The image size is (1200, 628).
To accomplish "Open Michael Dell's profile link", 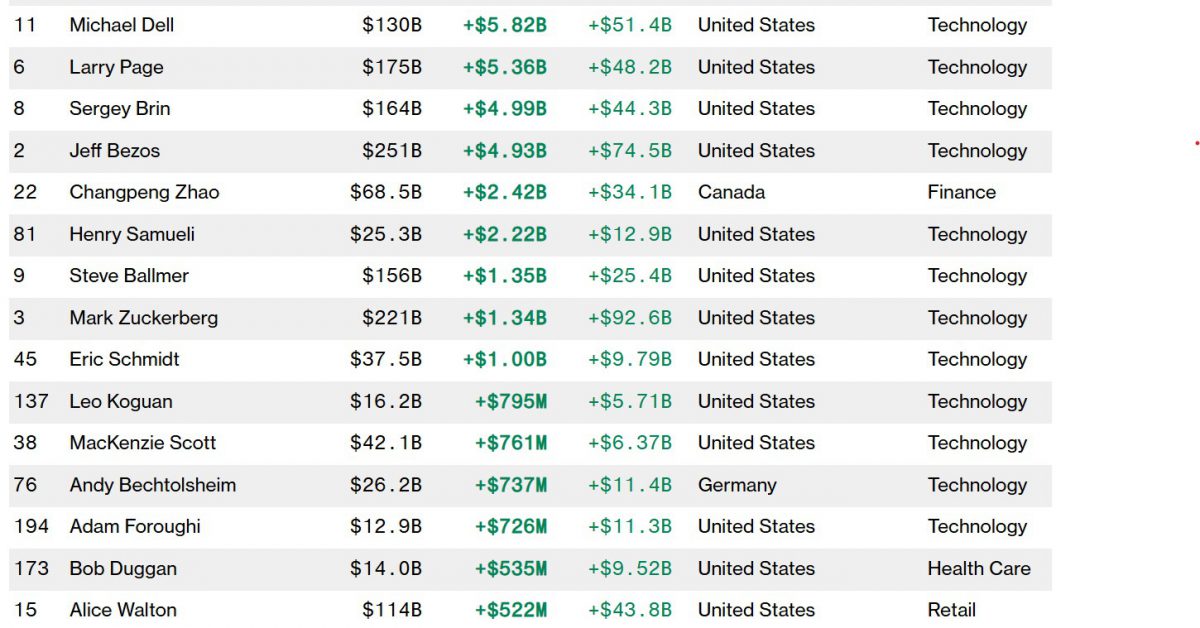I will (121, 25).
